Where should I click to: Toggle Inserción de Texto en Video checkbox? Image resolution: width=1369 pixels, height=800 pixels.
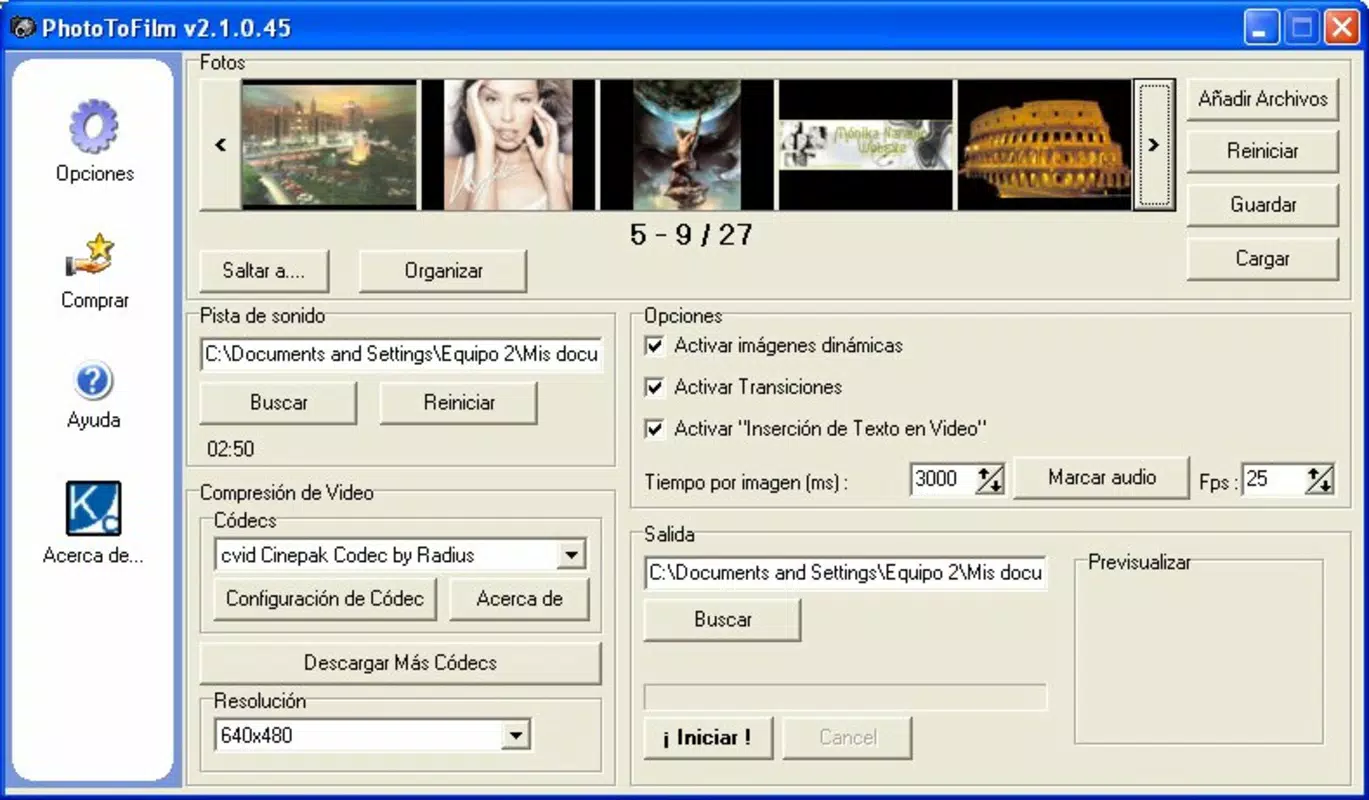(x=655, y=429)
